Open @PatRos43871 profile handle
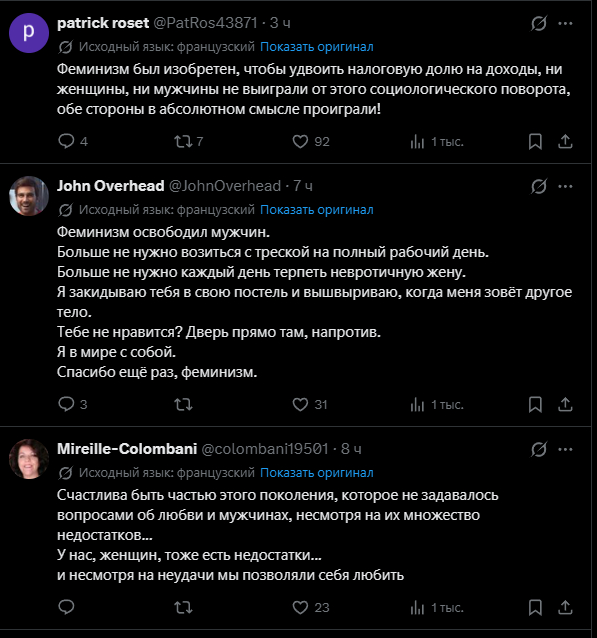The width and height of the screenshot is (597, 638). (206, 23)
